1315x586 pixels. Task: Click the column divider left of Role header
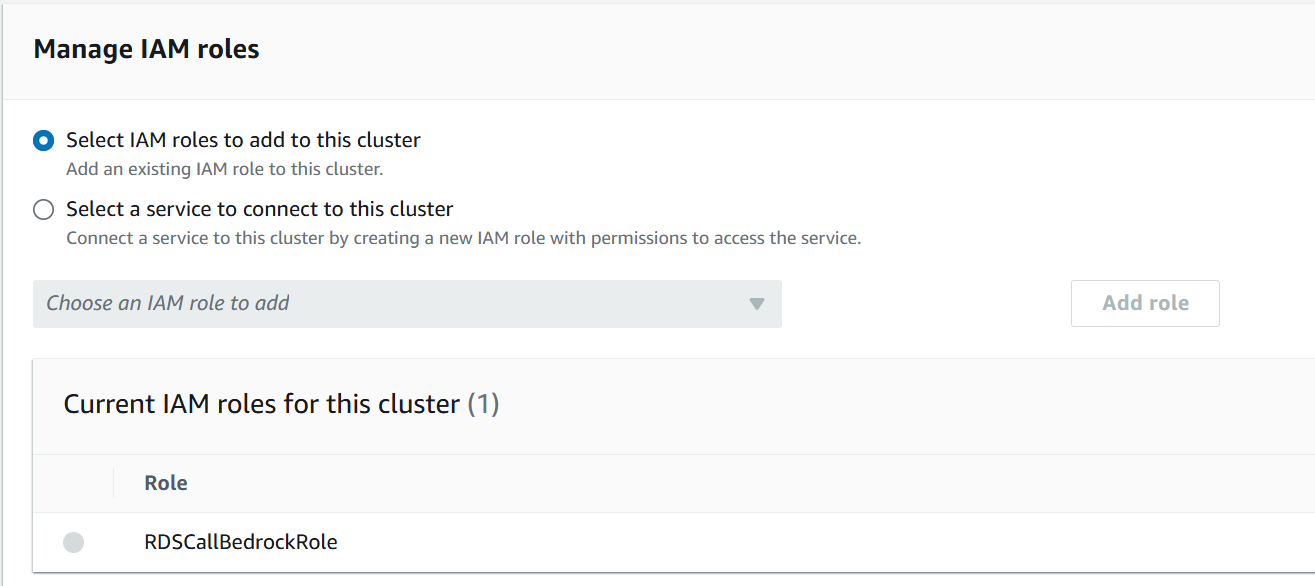pos(114,483)
